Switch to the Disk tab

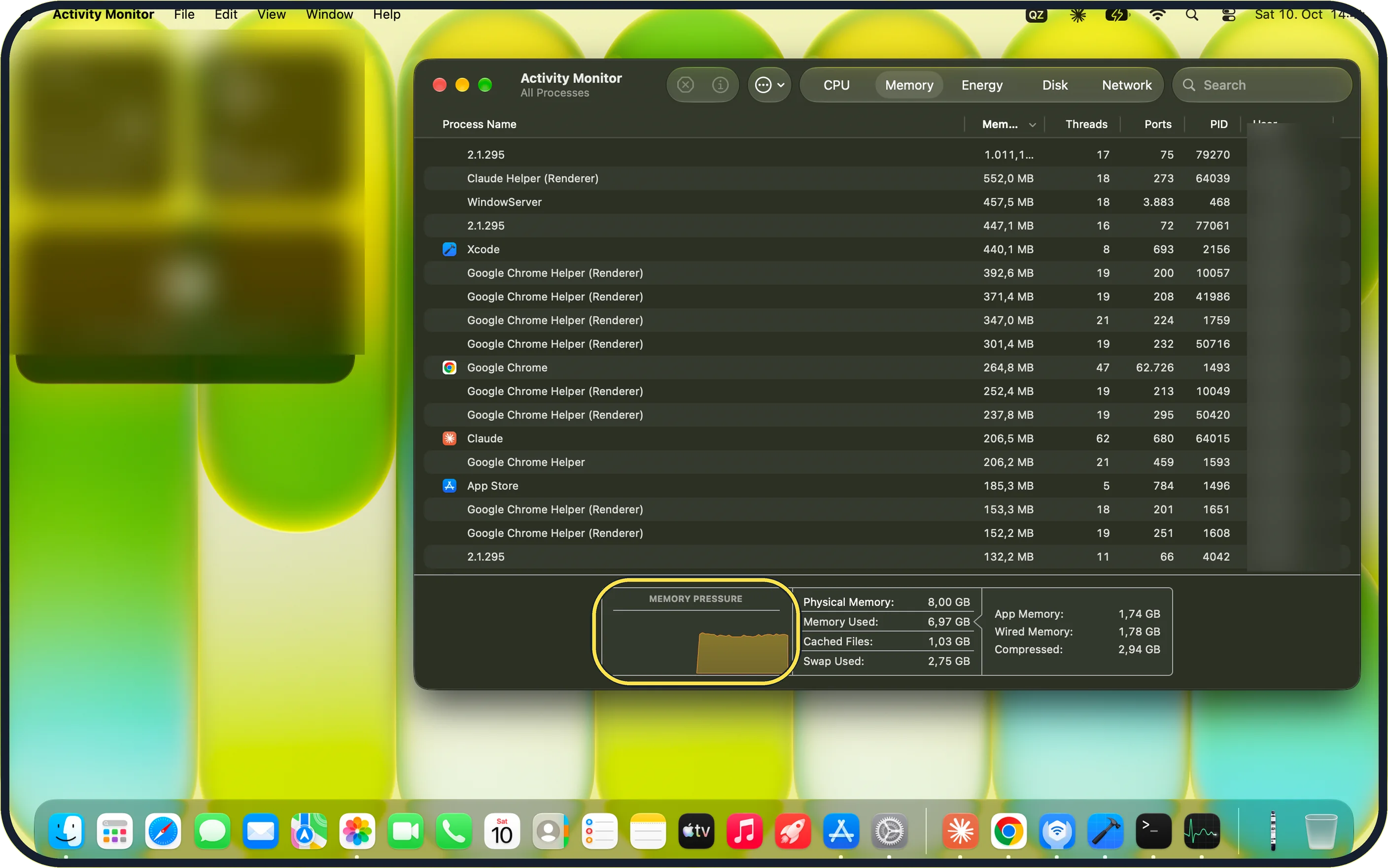point(1055,85)
